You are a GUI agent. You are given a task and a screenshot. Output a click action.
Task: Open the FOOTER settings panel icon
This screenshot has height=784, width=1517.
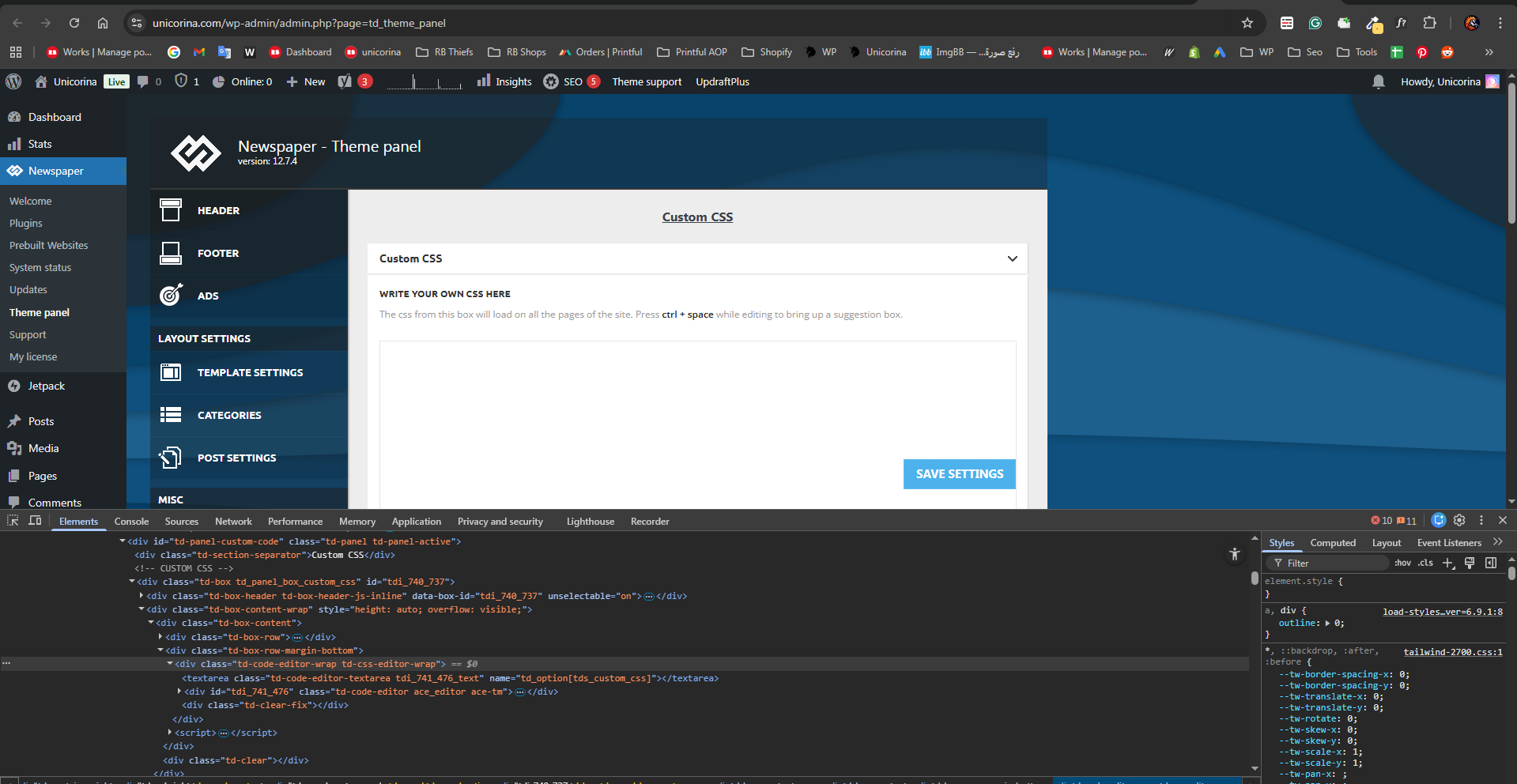point(171,253)
